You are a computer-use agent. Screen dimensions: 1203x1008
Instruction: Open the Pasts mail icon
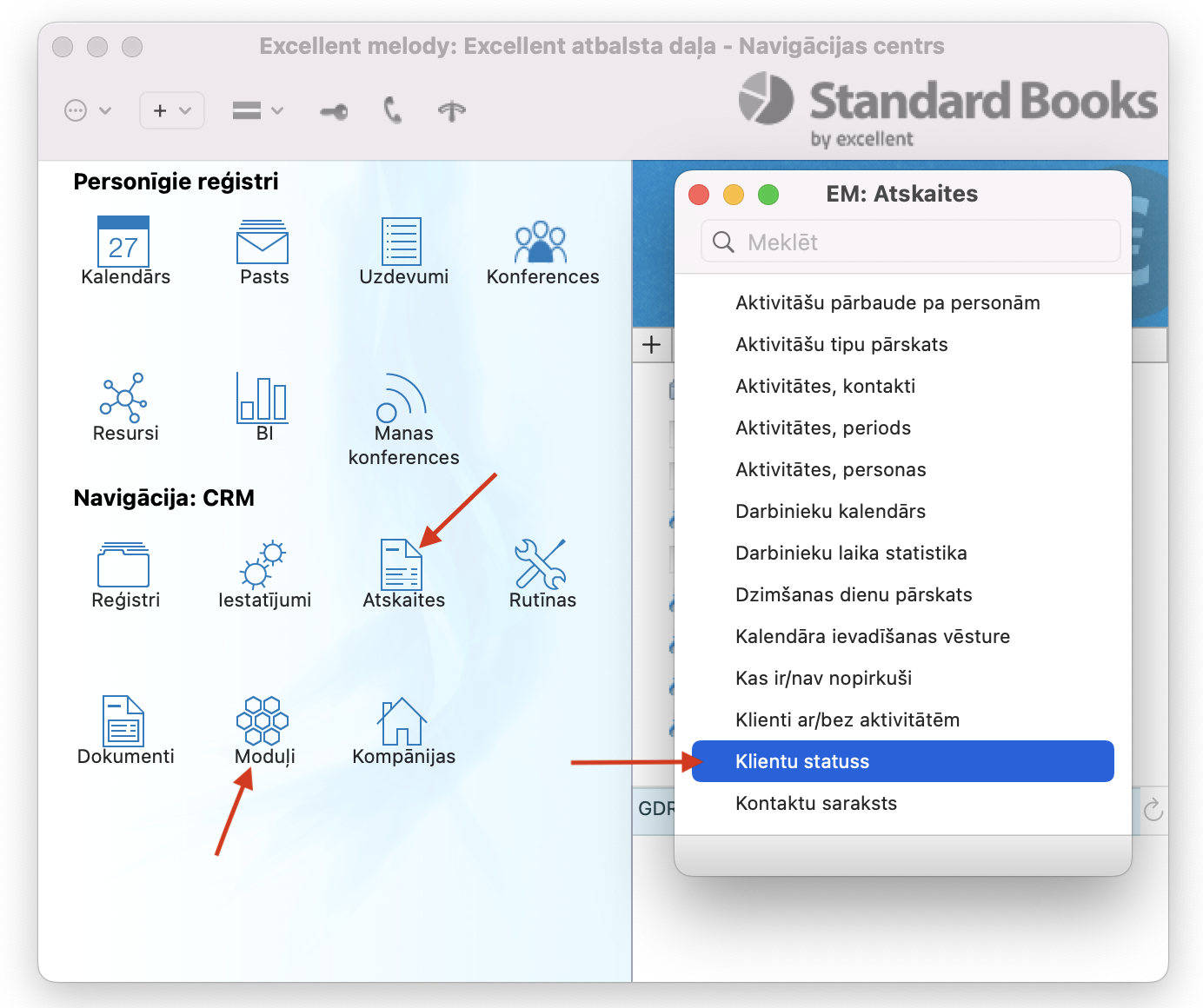pyautogui.click(x=263, y=242)
